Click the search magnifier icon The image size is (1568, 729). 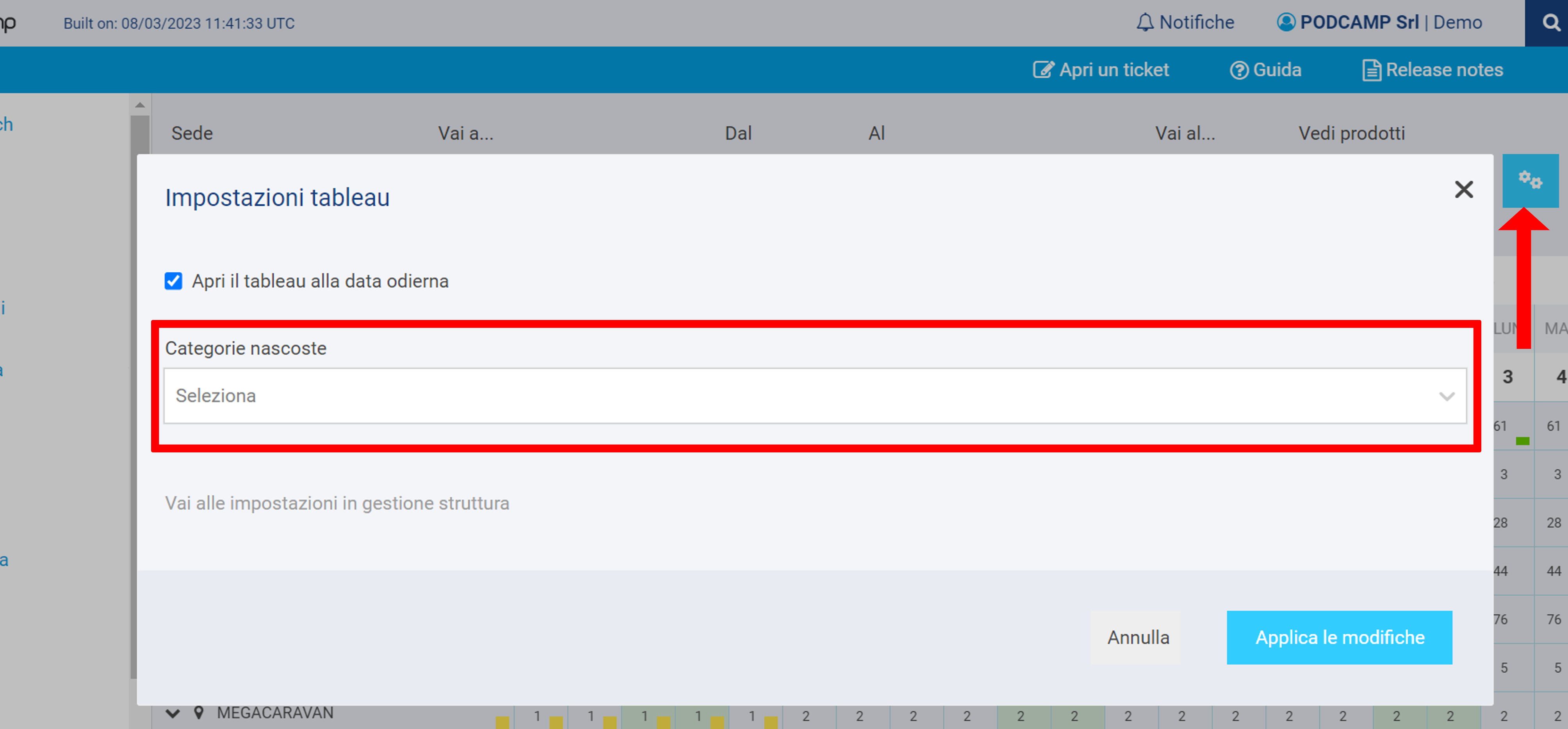pyautogui.click(x=1551, y=23)
